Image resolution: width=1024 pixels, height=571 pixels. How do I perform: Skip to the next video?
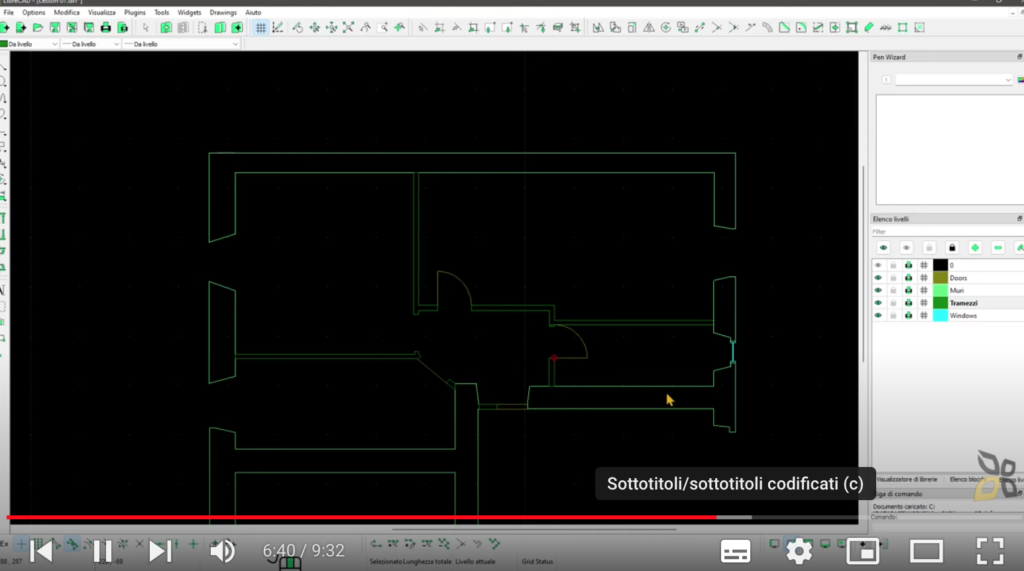point(159,551)
